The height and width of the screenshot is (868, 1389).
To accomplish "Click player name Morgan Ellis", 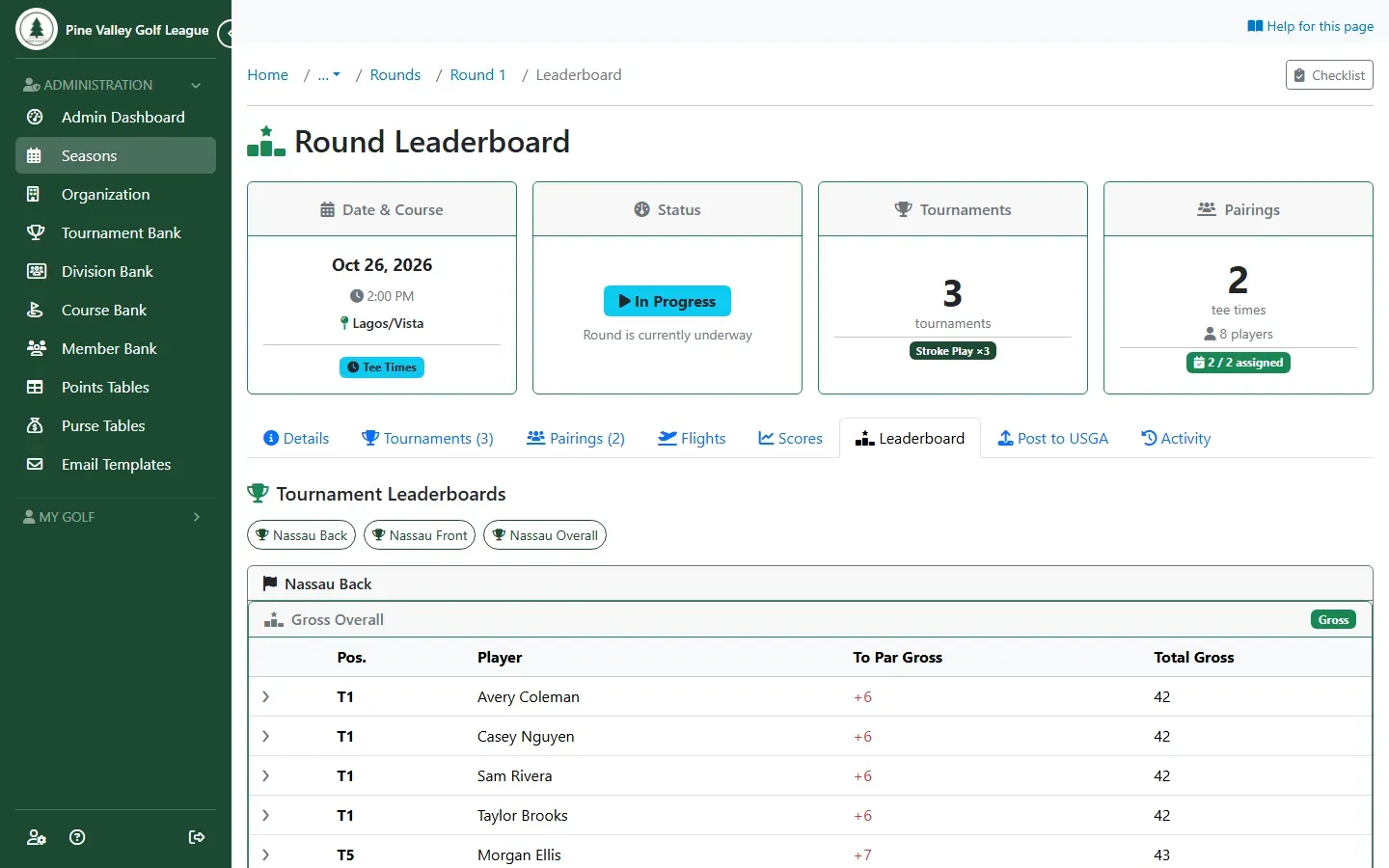I will pyautogui.click(x=519, y=854).
